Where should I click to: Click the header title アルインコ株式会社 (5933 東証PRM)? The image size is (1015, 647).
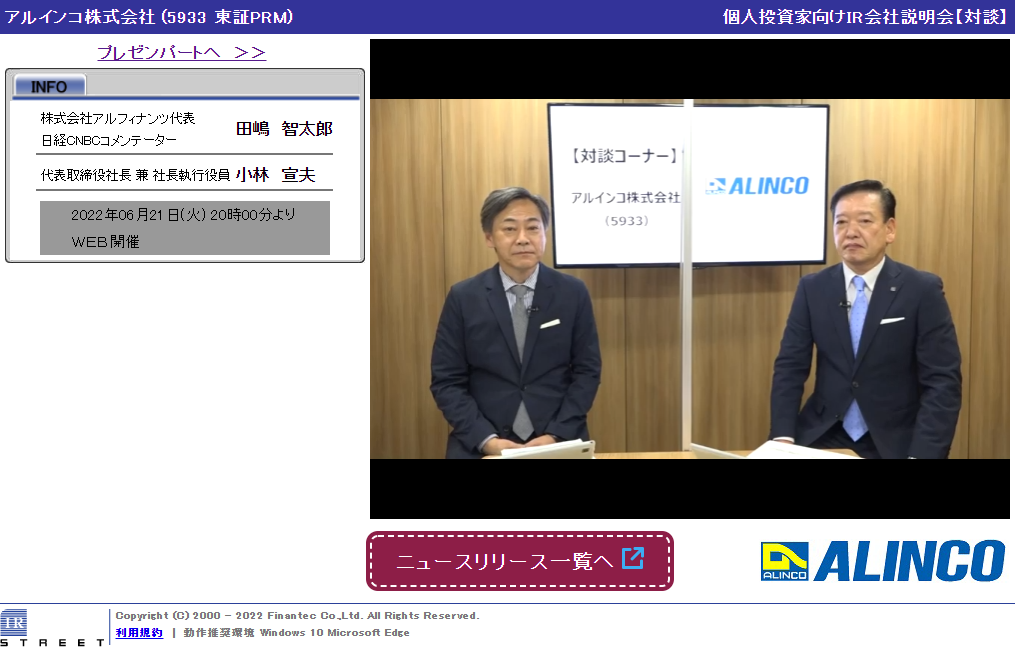point(149,17)
